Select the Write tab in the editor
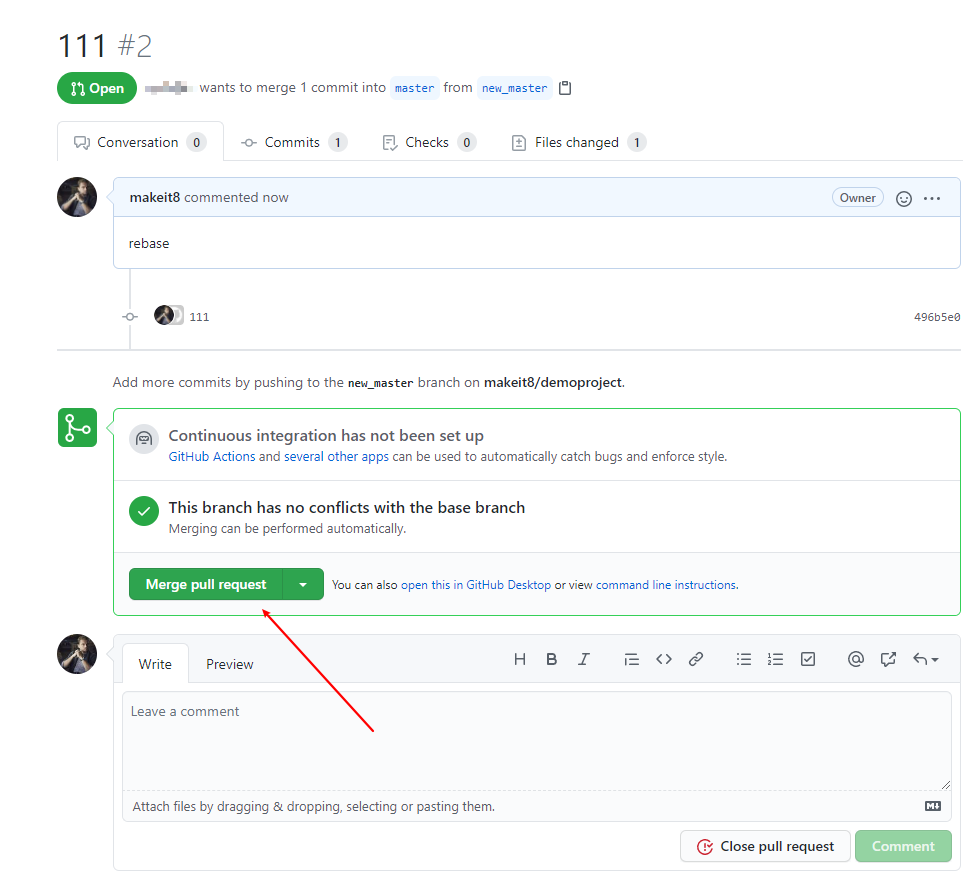This screenshot has width=963, height=879. (155, 664)
